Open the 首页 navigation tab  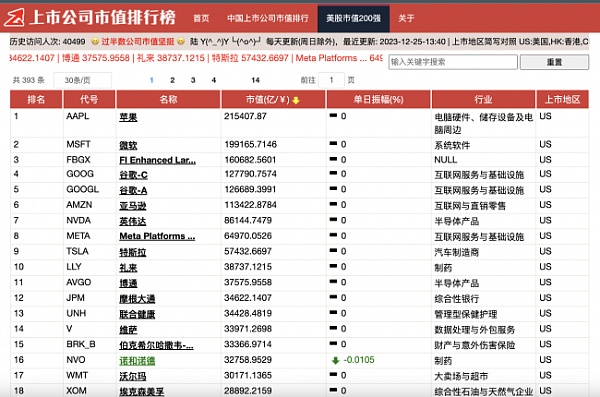pos(201,18)
